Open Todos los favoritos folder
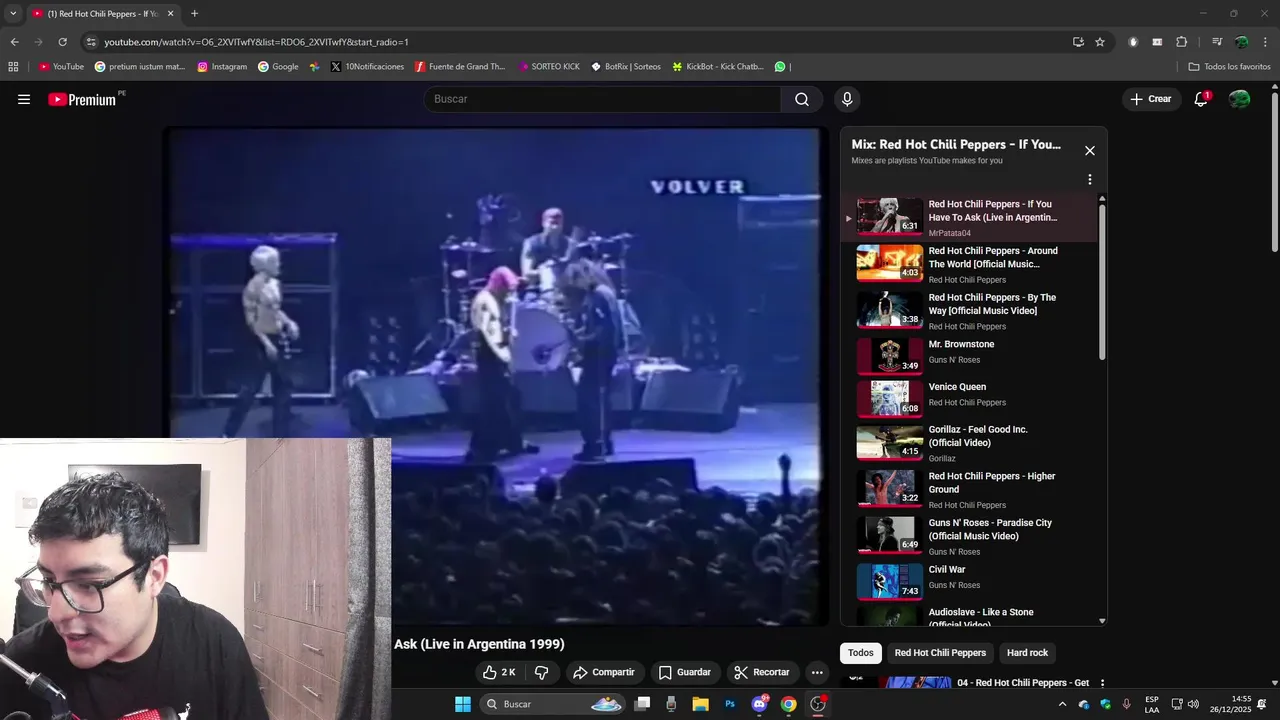Image resolution: width=1280 pixels, height=720 pixels. pos(1229,67)
